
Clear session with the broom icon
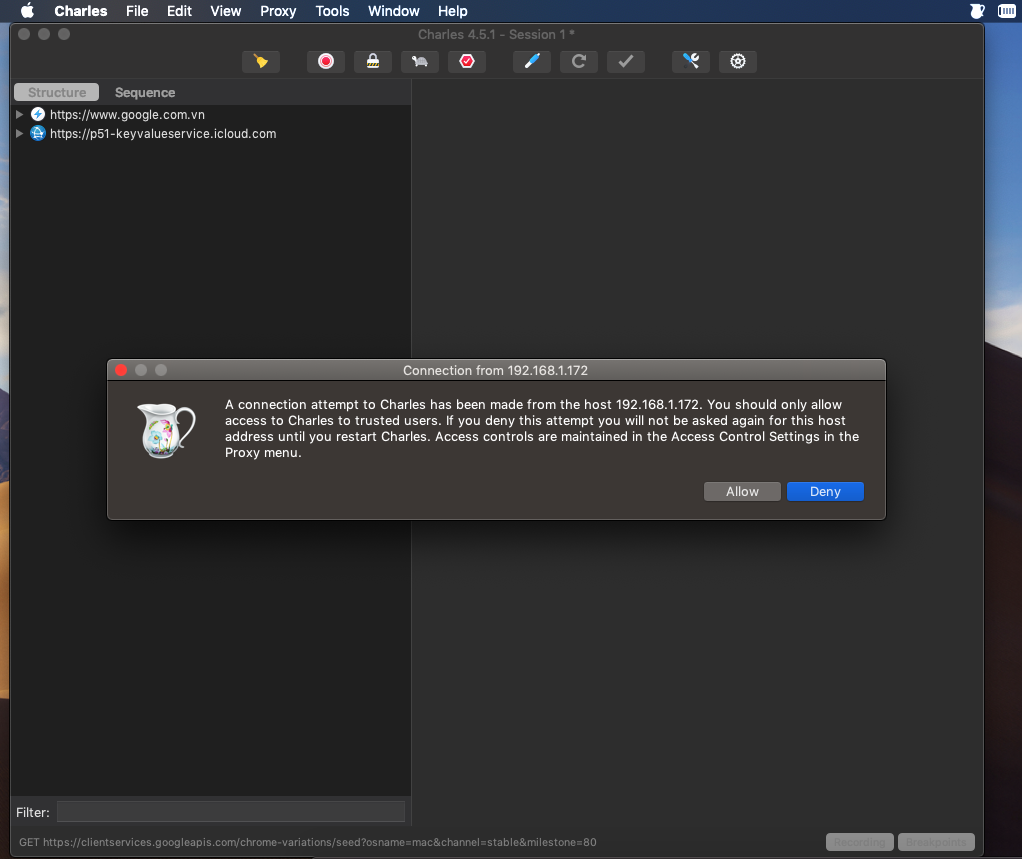tap(261, 61)
